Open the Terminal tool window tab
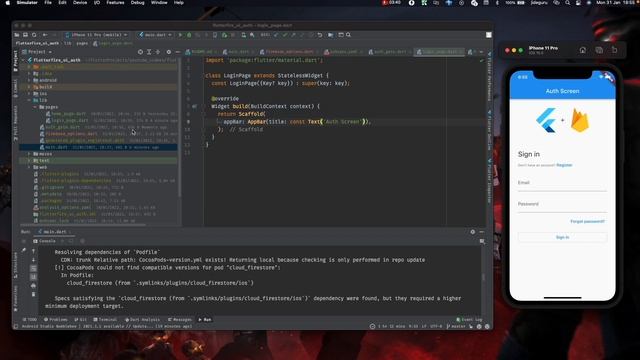Viewport: 640px width, 360px height. [x=105, y=320]
